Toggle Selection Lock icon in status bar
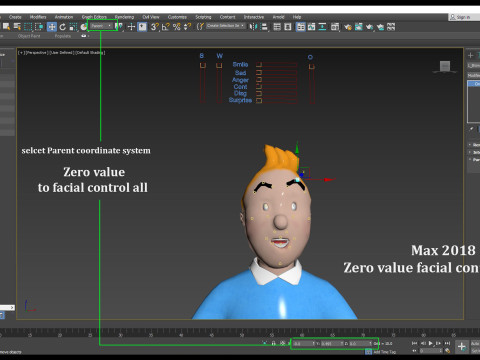 [x=273, y=343]
